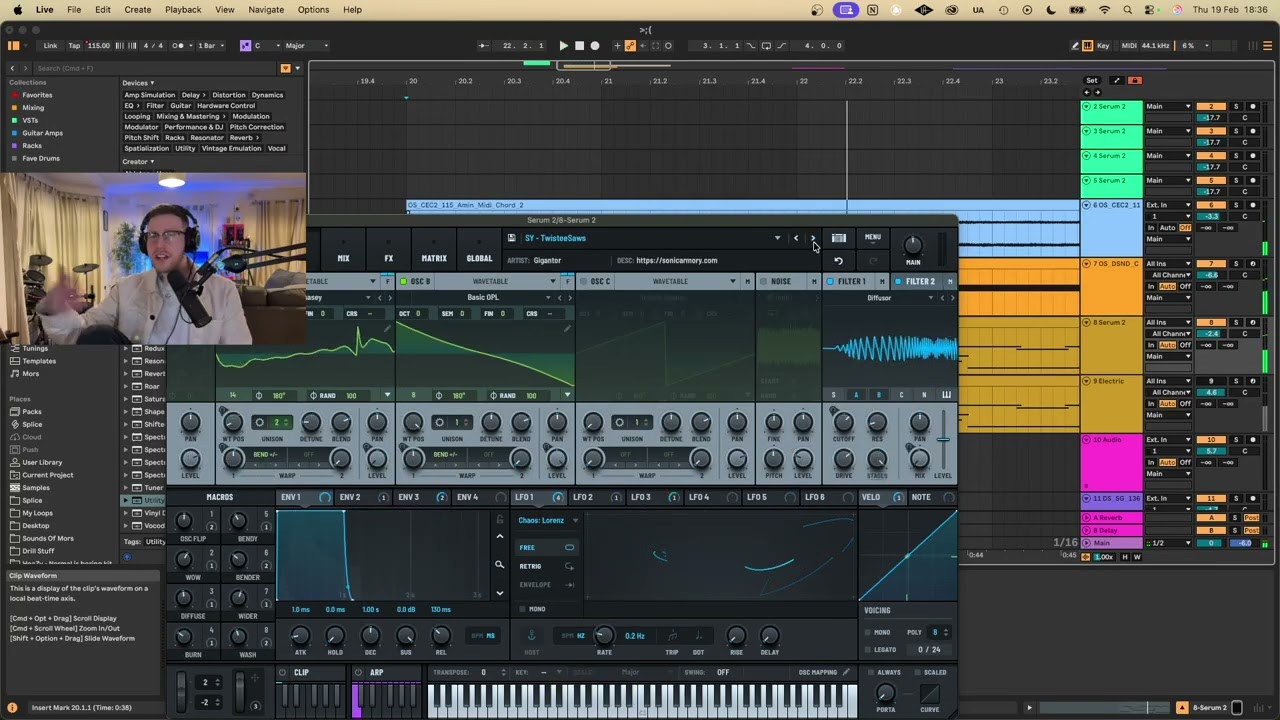Click the Link button in Ableton's toolbar

click(x=50, y=45)
